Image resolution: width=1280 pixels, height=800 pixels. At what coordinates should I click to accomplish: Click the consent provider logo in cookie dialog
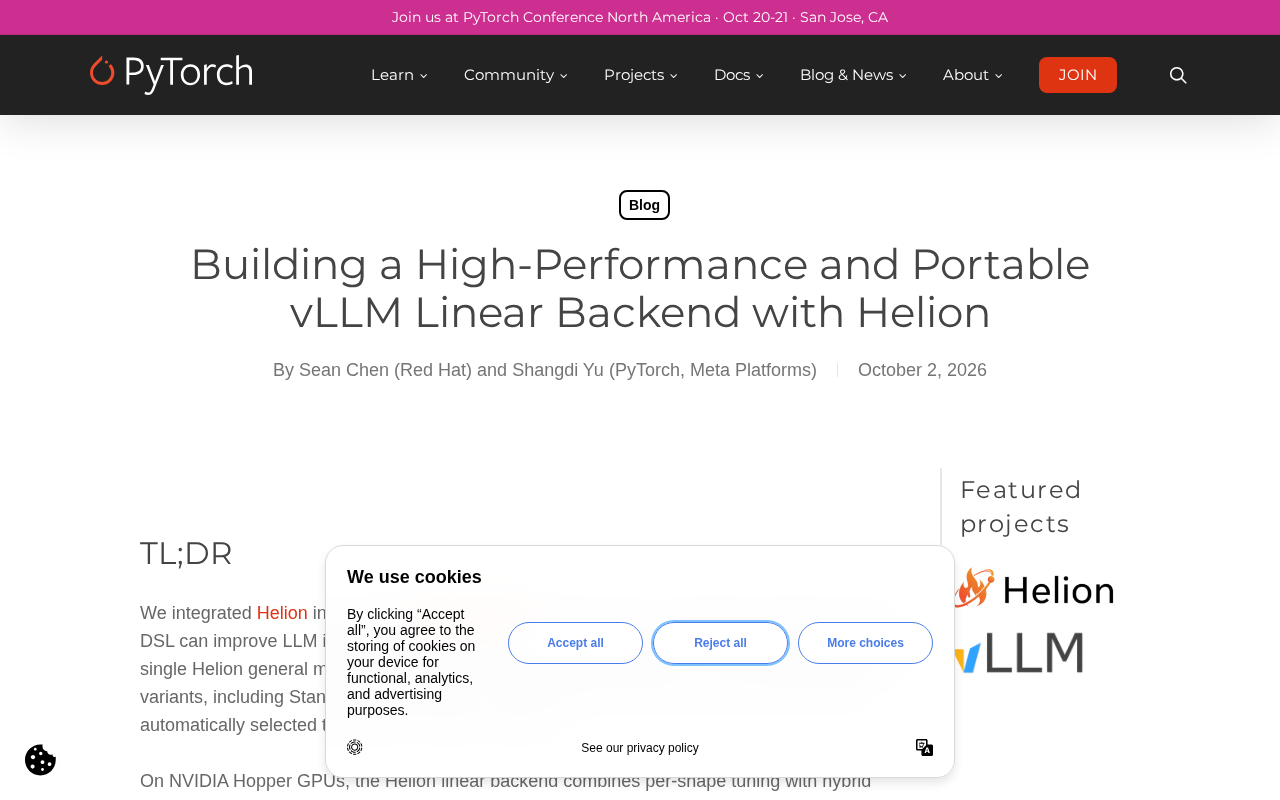[x=355, y=747]
